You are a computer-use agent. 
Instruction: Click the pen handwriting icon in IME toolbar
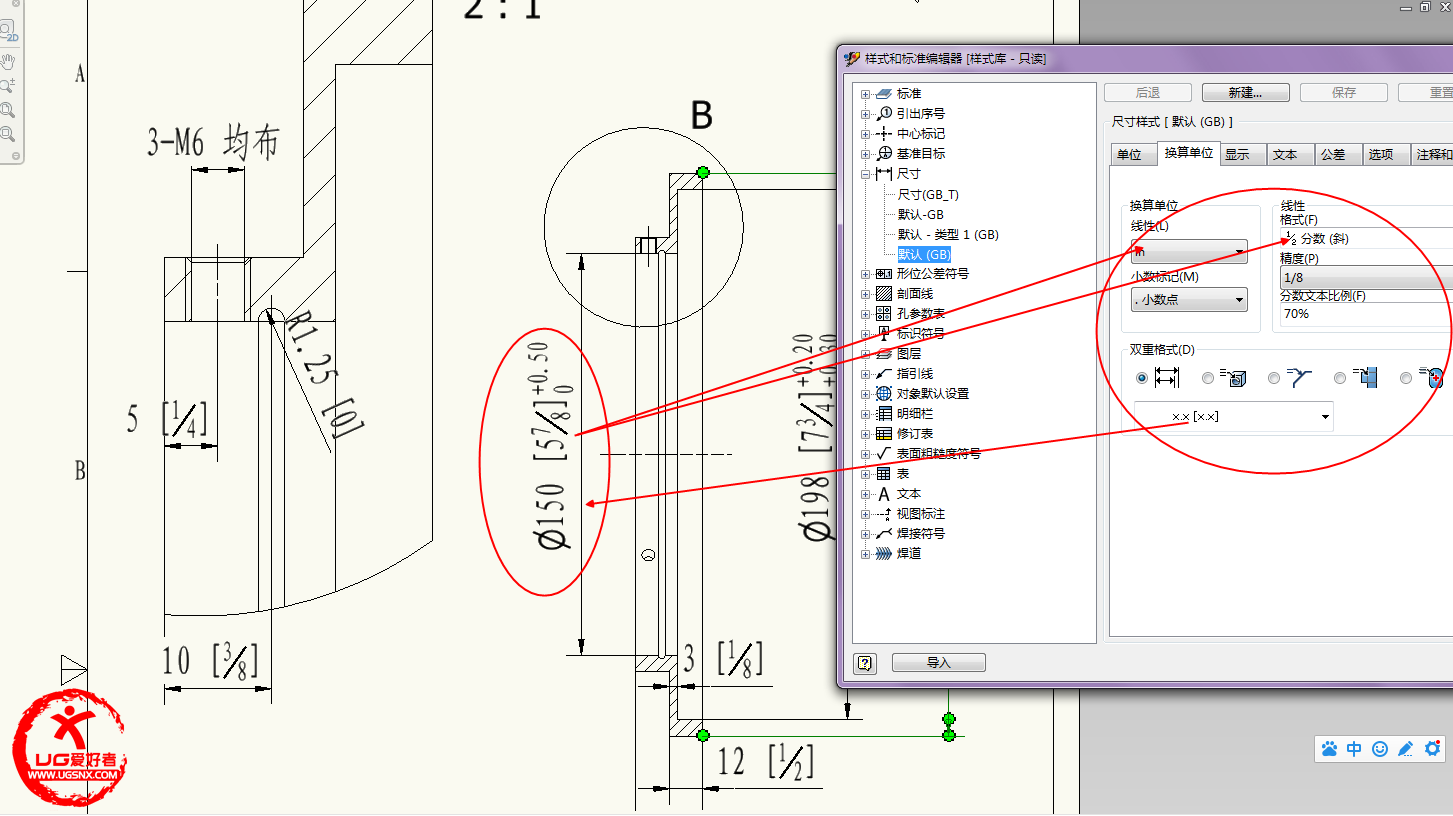pyautogui.click(x=1406, y=748)
